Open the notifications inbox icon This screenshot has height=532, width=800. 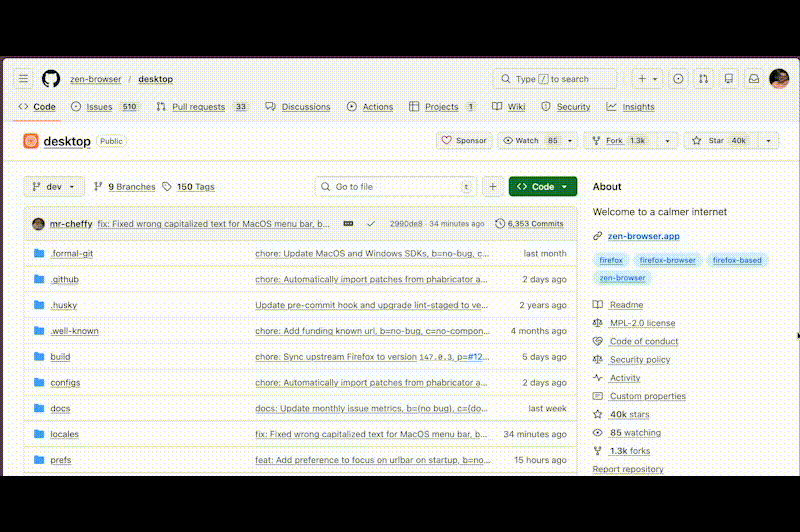(754, 79)
